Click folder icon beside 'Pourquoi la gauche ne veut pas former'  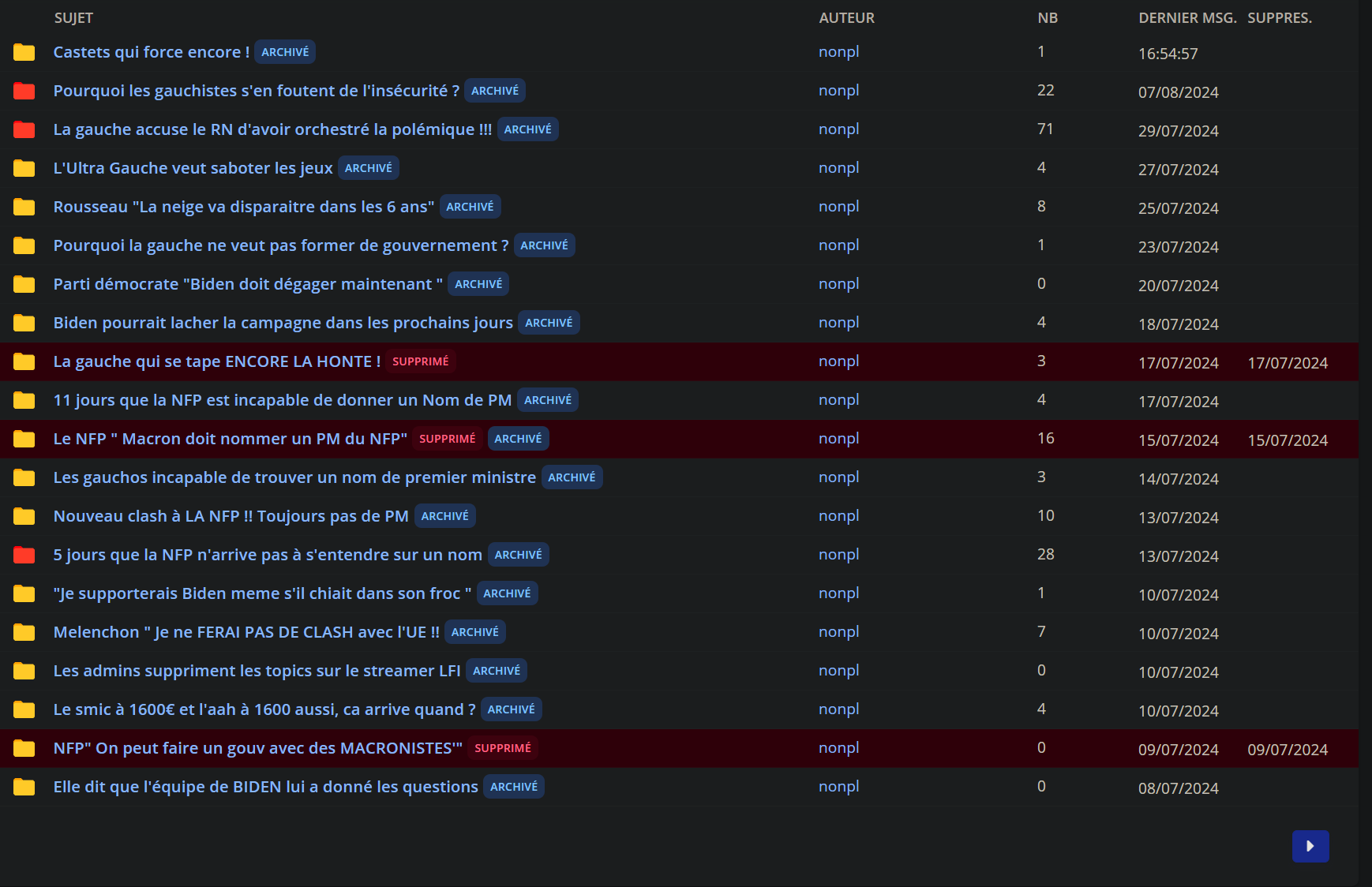[24, 245]
